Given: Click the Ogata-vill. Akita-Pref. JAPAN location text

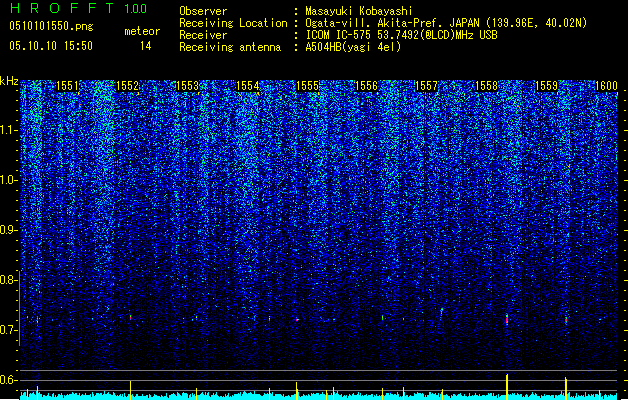Looking at the screenshot, I should coord(446,23).
